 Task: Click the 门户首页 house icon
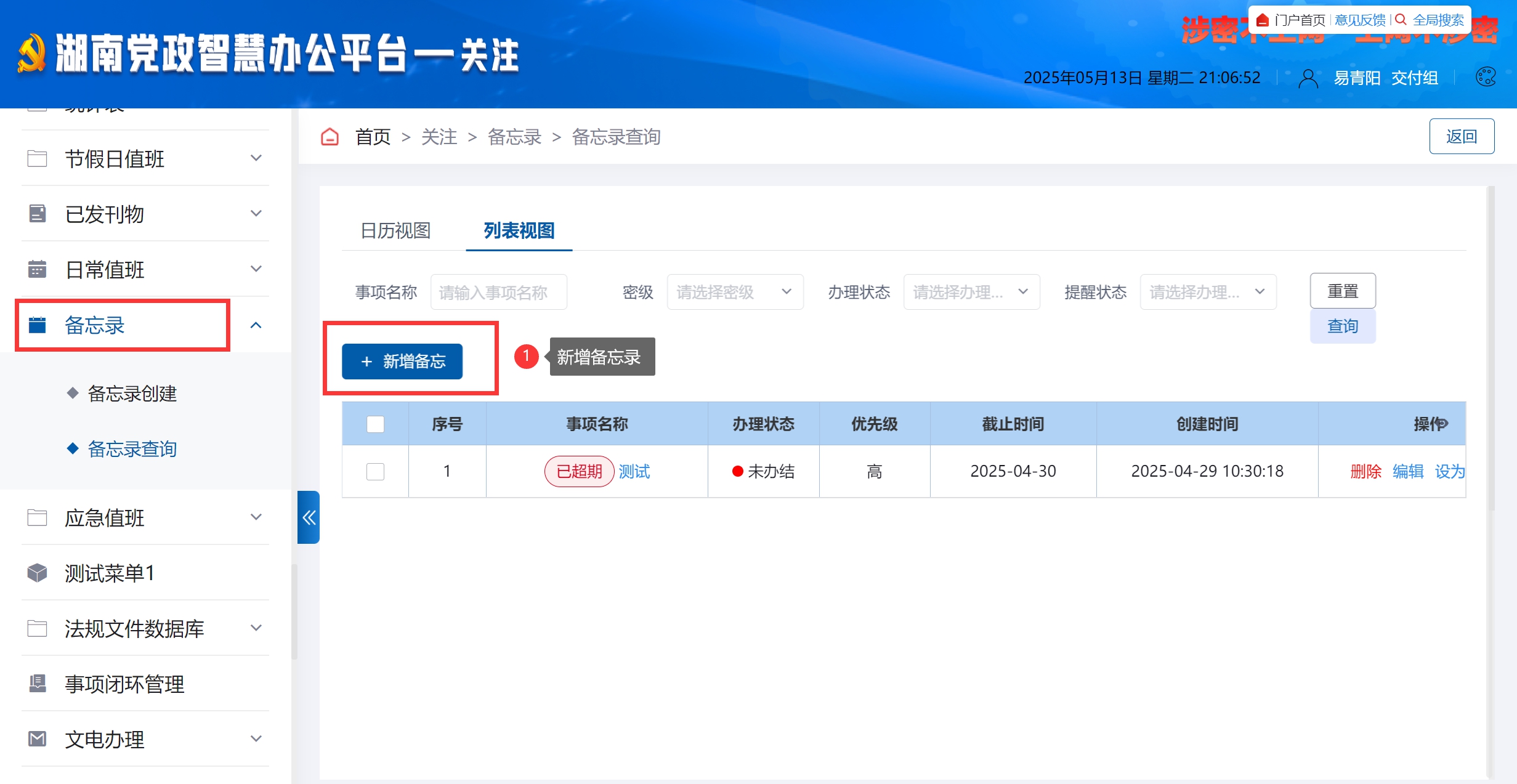point(1262,20)
